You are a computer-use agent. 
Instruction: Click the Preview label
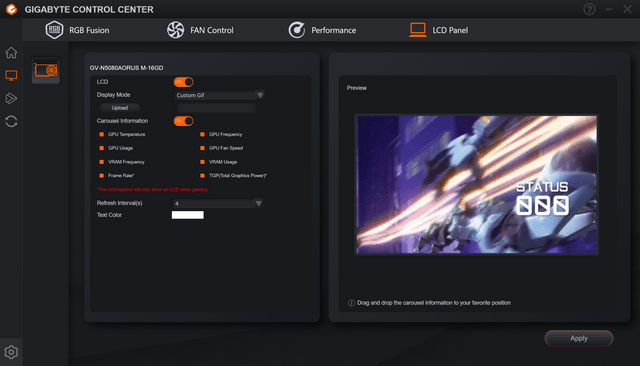(x=357, y=88)
